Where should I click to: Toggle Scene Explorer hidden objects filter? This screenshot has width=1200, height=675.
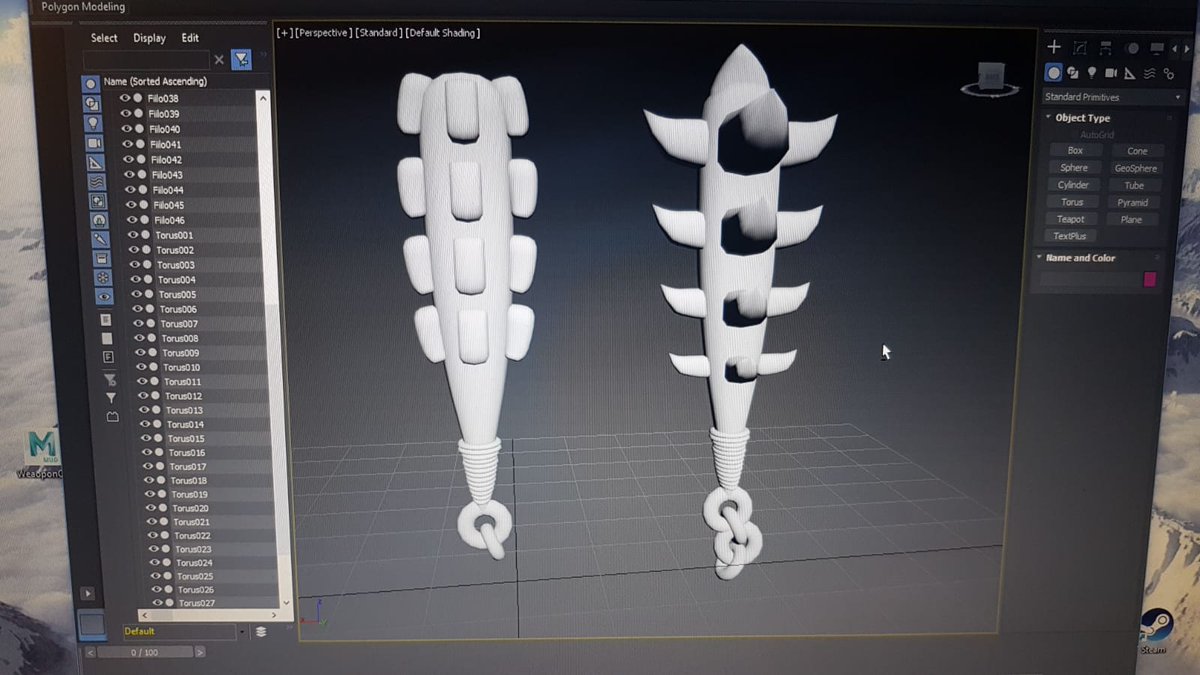point(104,296)
